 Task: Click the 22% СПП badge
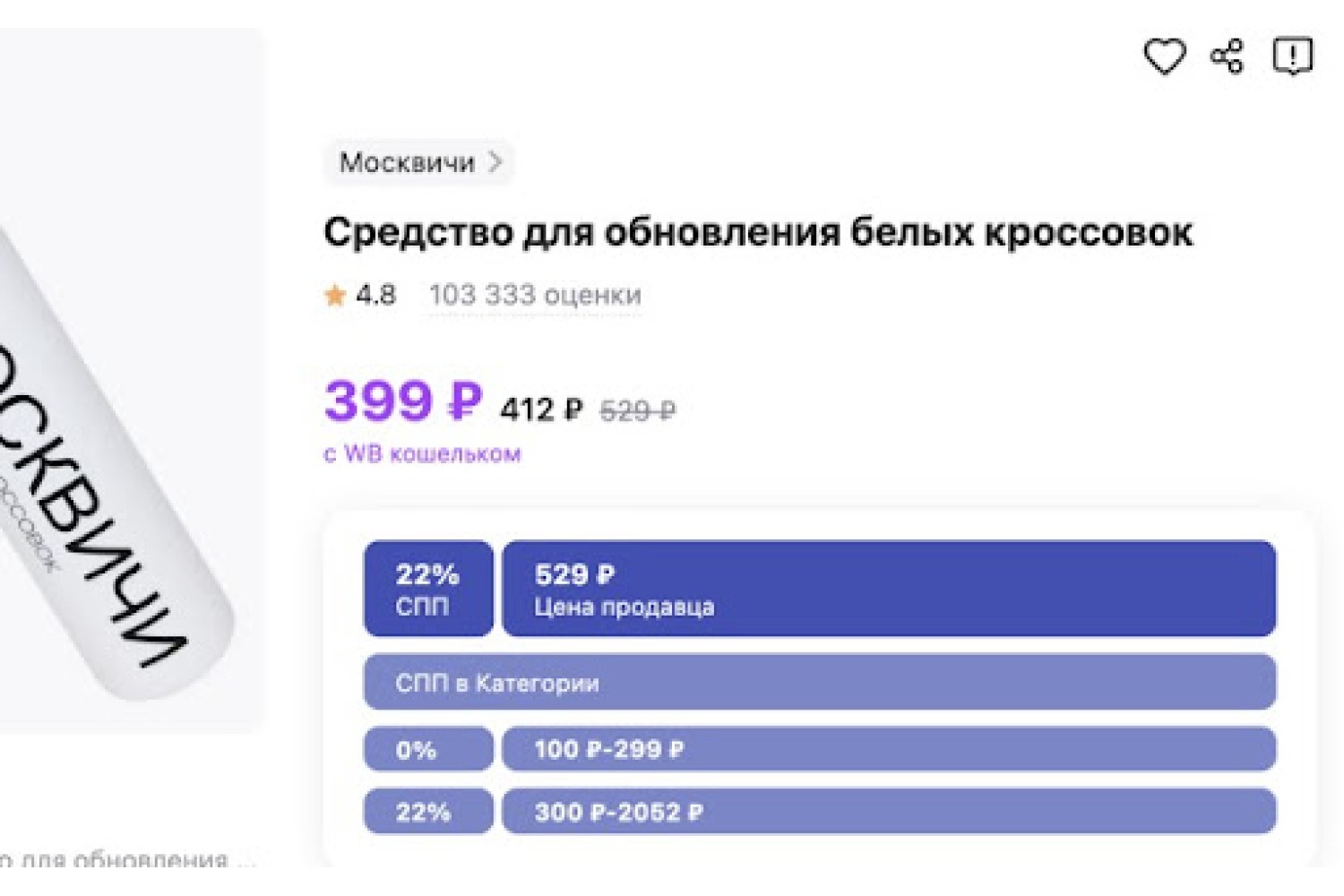point(428,589)
